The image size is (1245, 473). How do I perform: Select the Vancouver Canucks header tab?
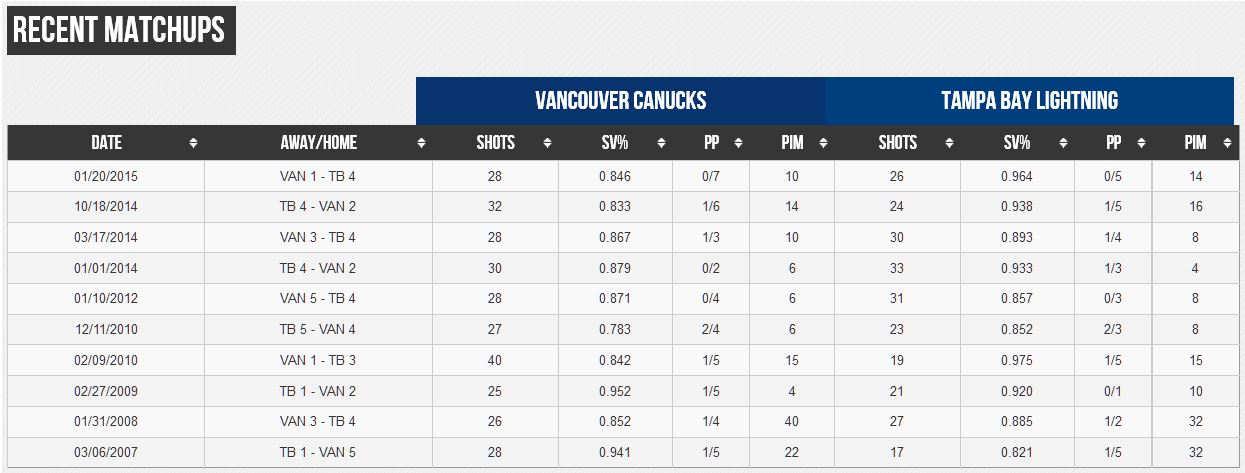click(x=620, y=101)
